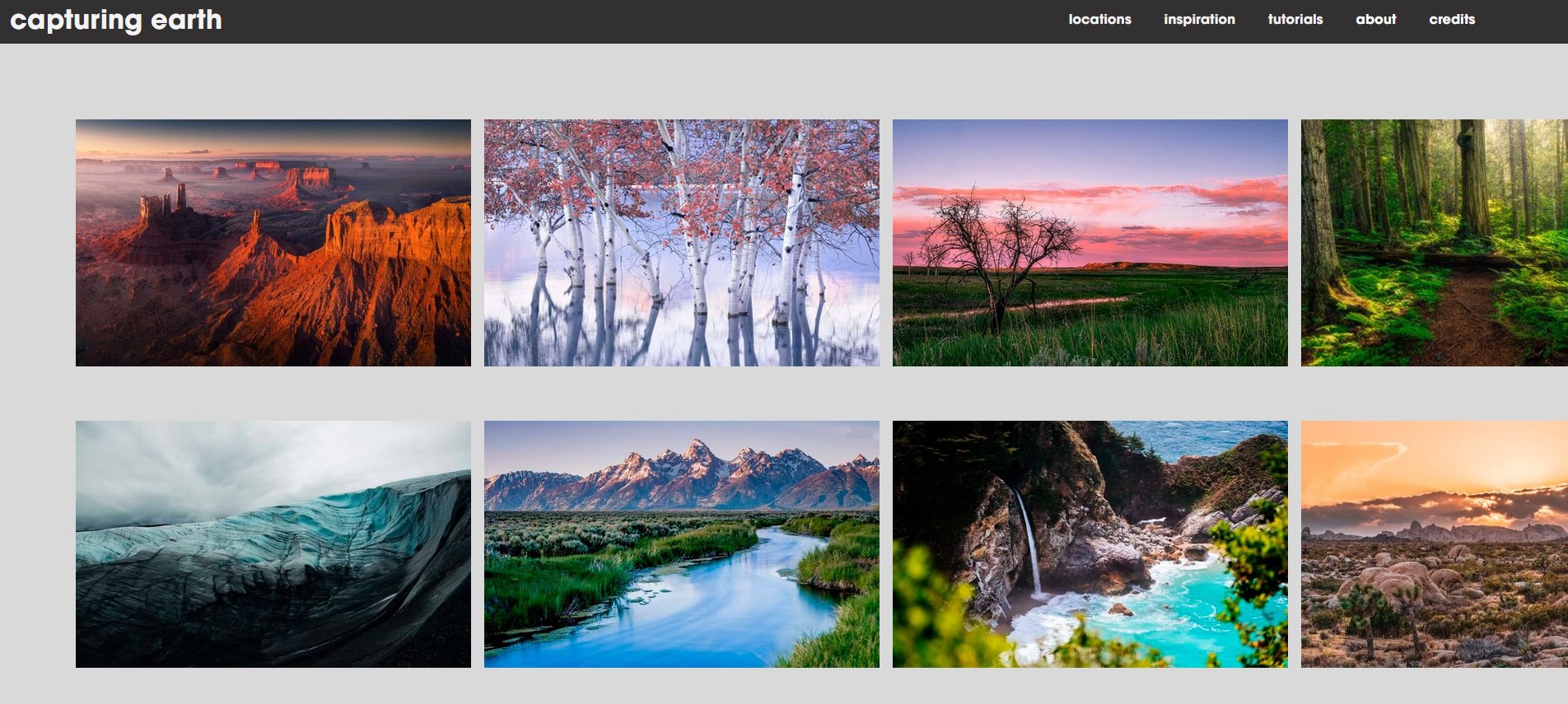Go to the inspiration page
The image size is (1568, 704).
pyautogui.click(x=1198, y=20)
